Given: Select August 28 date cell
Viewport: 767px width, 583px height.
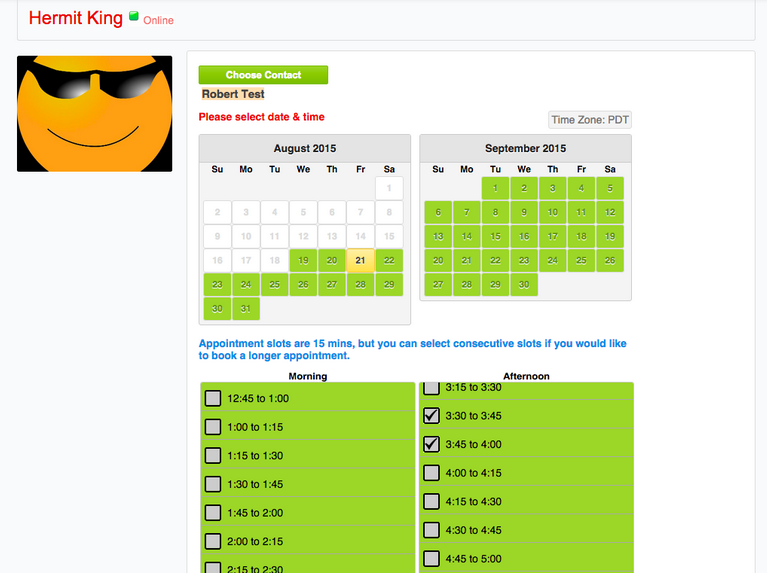Looking at the screenshot, I should (361, 284).
